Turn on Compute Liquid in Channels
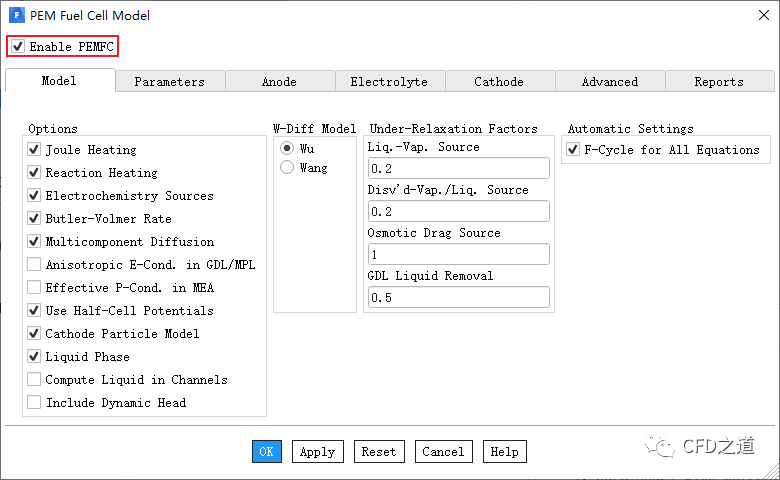The height and width of the screenshot is (480, 780). click(34, 380)
